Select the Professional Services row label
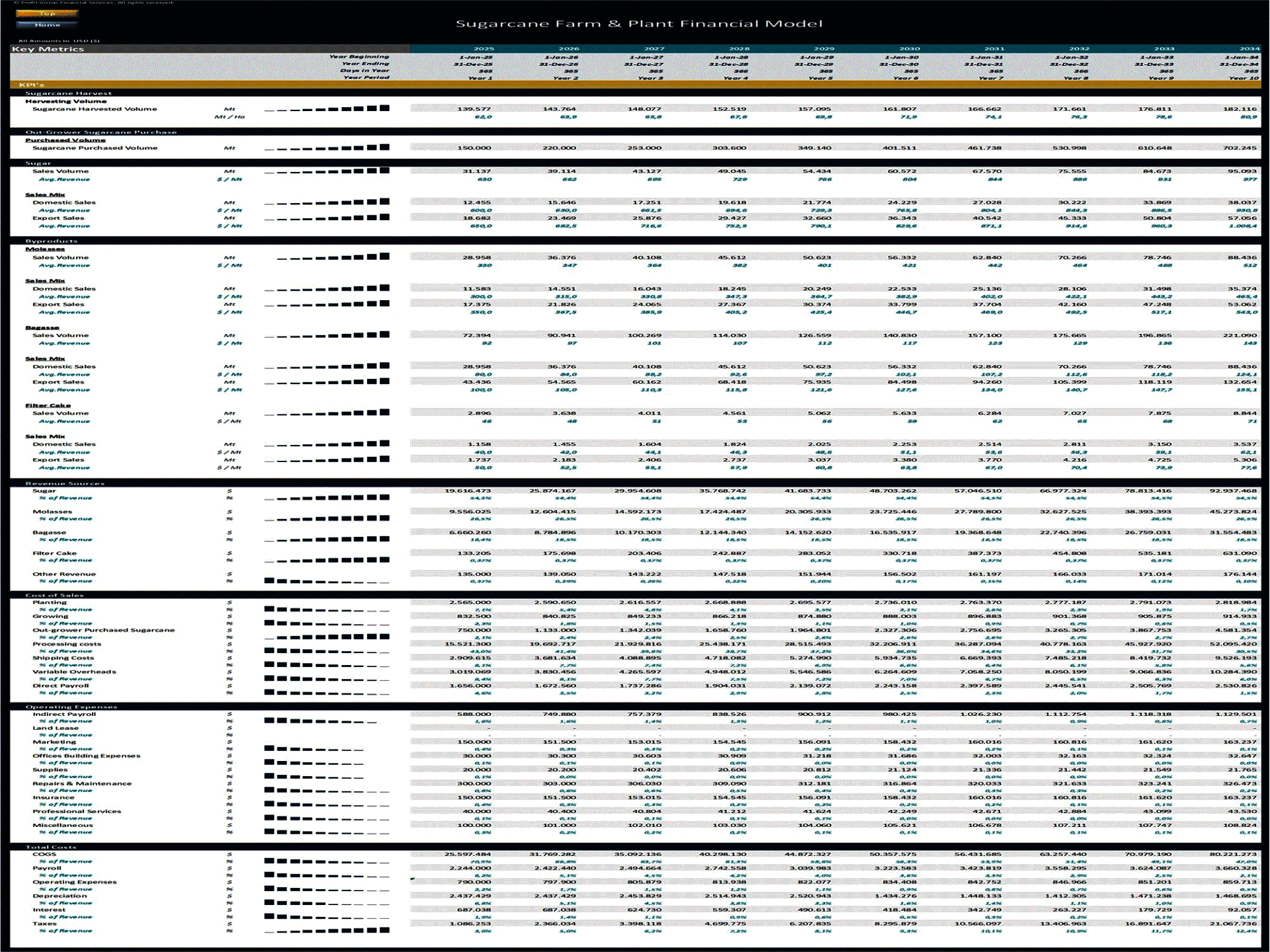 77,811
